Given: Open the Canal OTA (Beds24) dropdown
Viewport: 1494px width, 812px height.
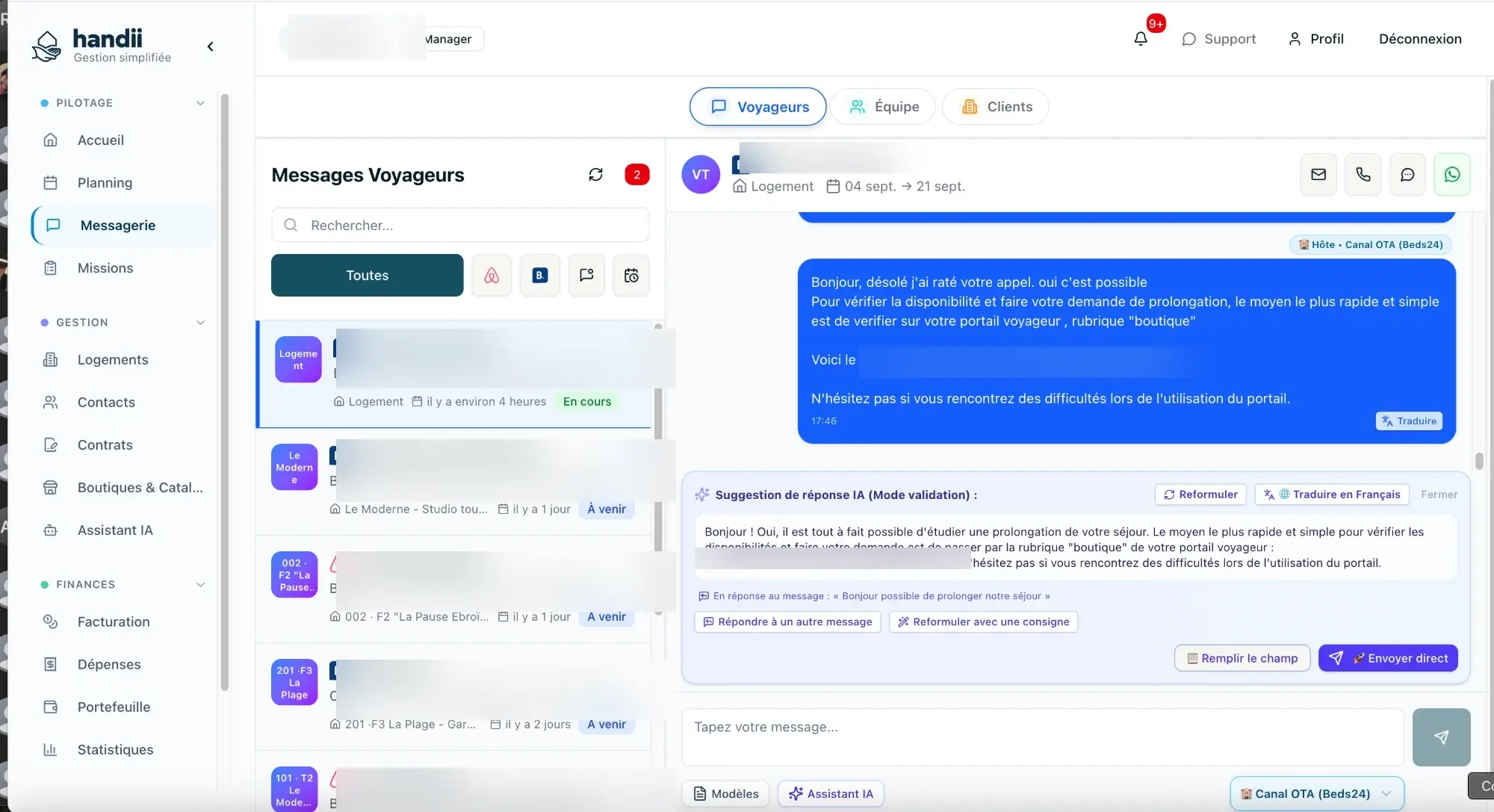Looking at the screenshot, I should coord(1317,793).
